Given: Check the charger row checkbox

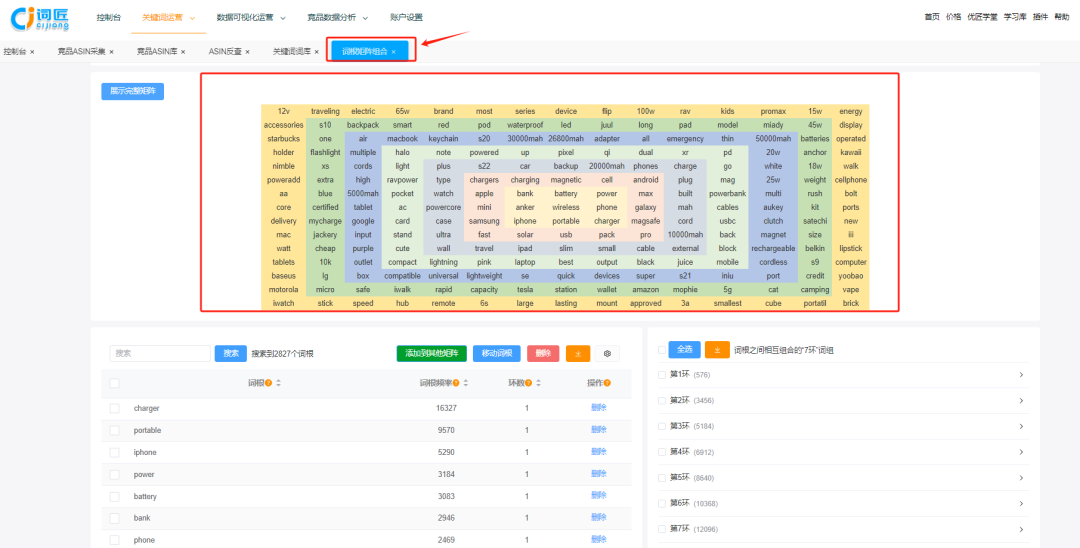Looking at the screenshot, I should [x=114, y=408].
